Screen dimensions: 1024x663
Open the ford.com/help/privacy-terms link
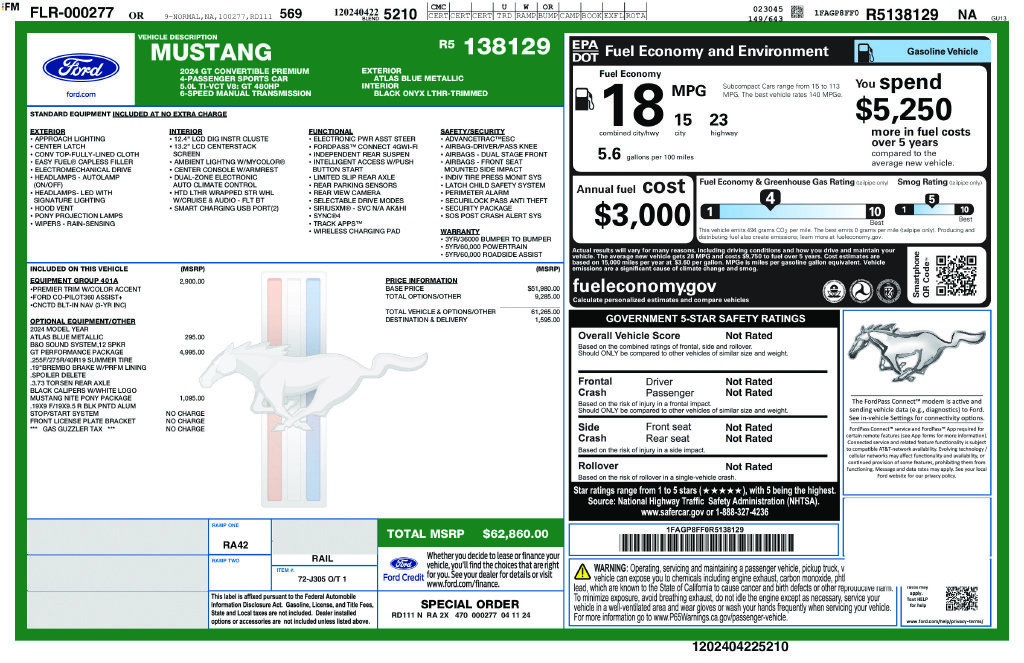[x=944, y=621]
